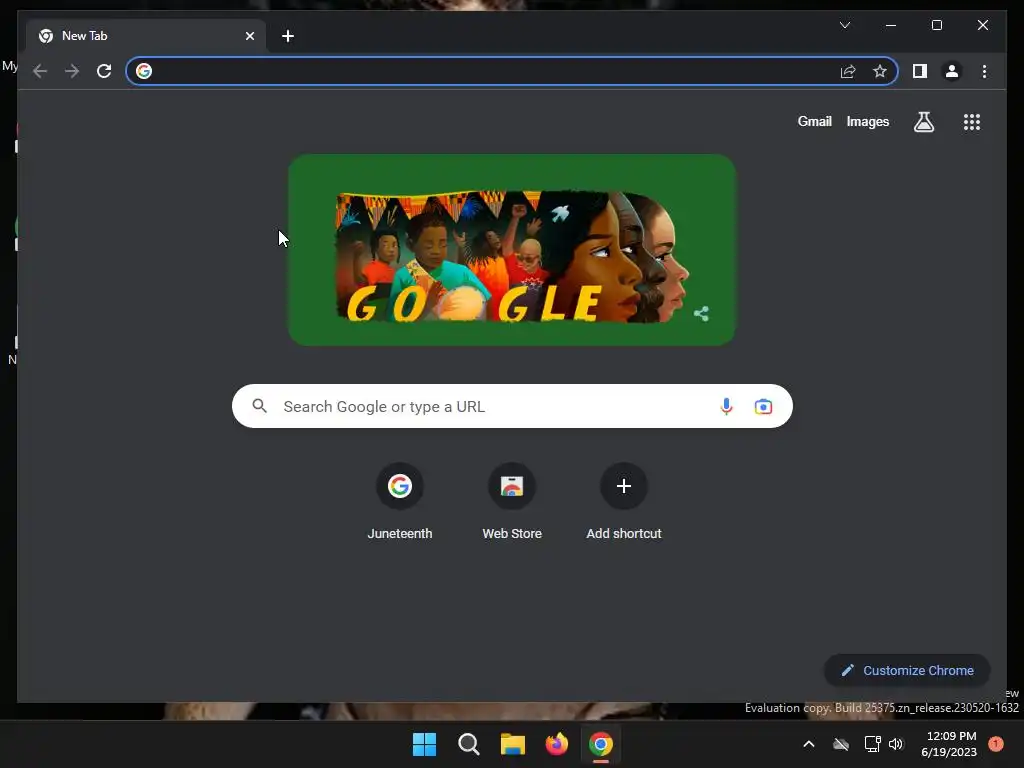This screenshot has height=768, width=1024.
Task: Click Customize Chrome button
Action: pos(907,671)
